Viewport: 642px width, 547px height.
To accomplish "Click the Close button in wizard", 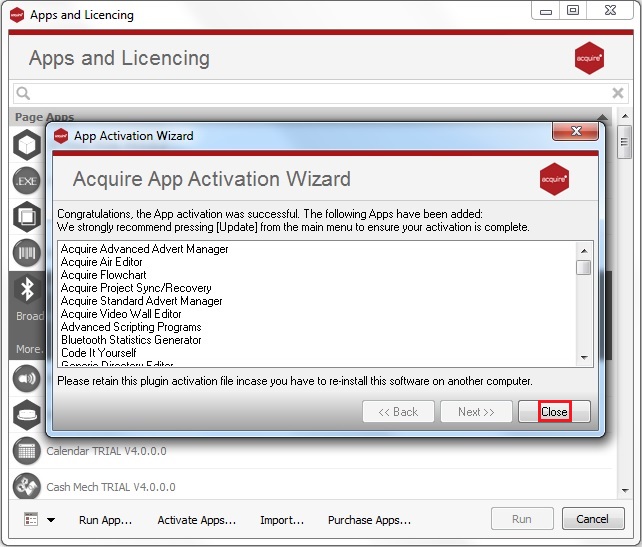I will pyautogui.click(x=554, y=411).
